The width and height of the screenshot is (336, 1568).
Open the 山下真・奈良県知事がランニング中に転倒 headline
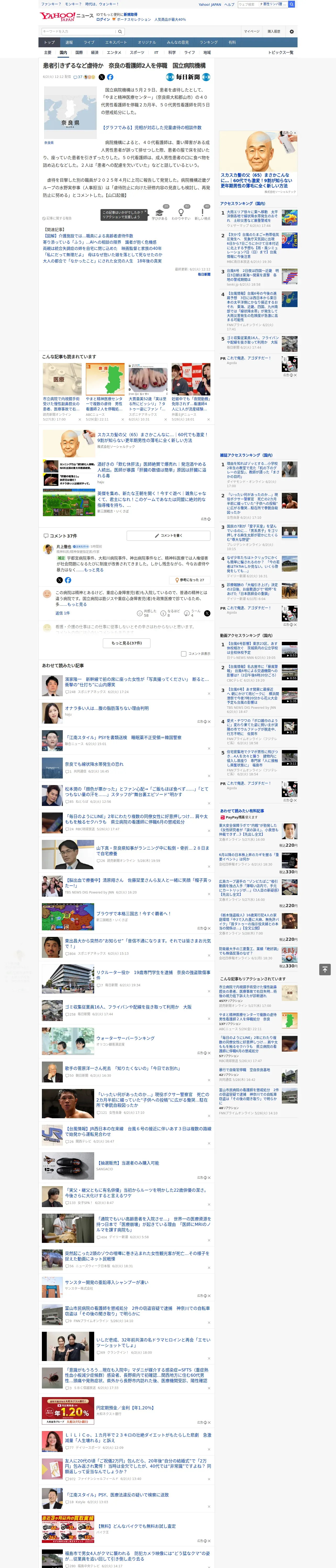pos(153,850)
